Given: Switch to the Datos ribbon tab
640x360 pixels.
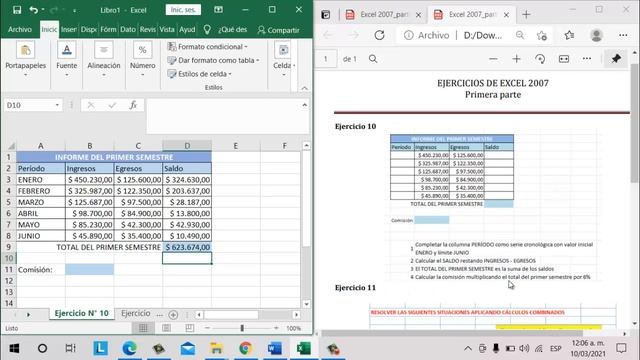Looking at the screenshot, I should point(128,30).
